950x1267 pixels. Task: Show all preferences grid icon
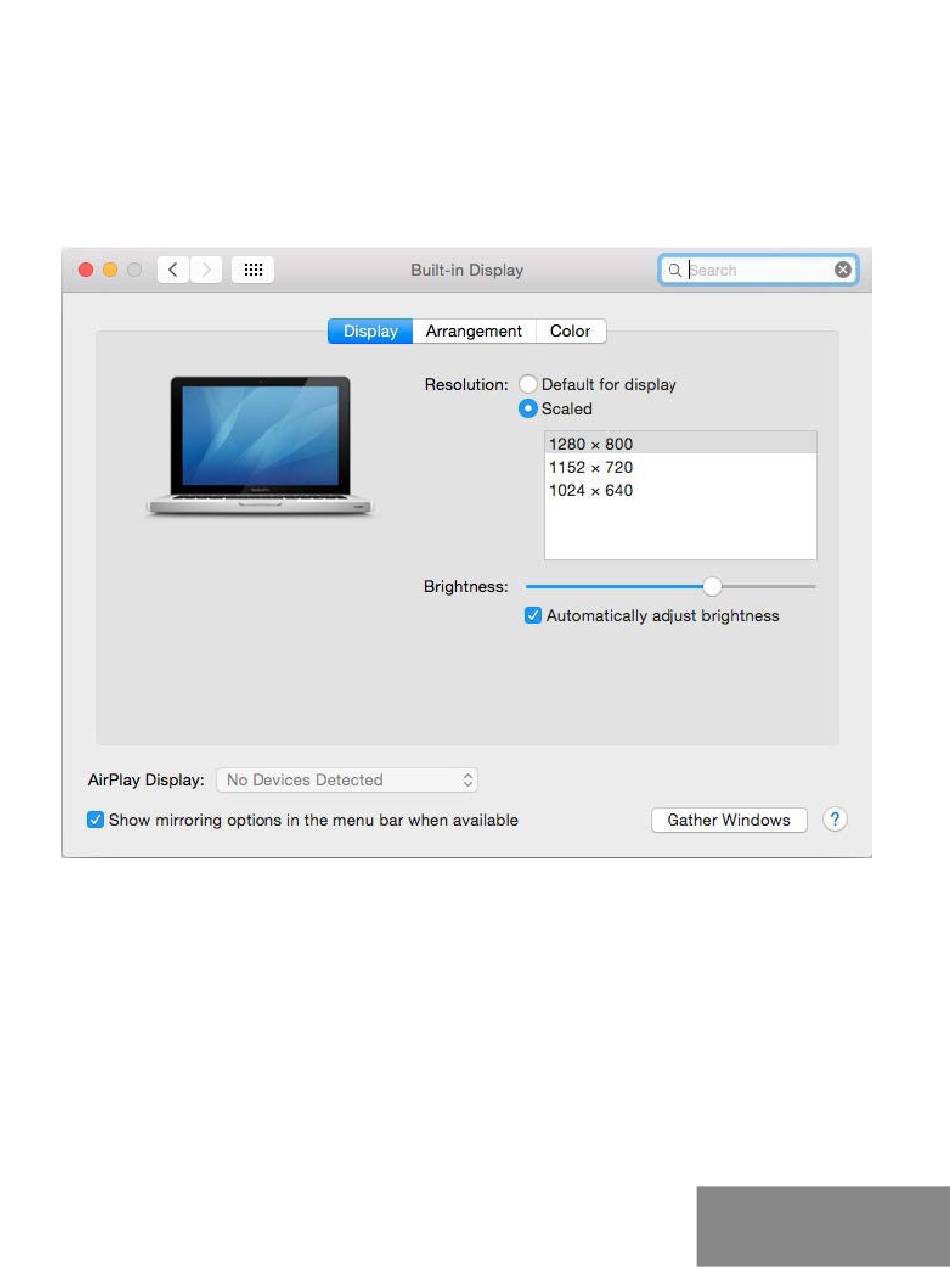253,270
